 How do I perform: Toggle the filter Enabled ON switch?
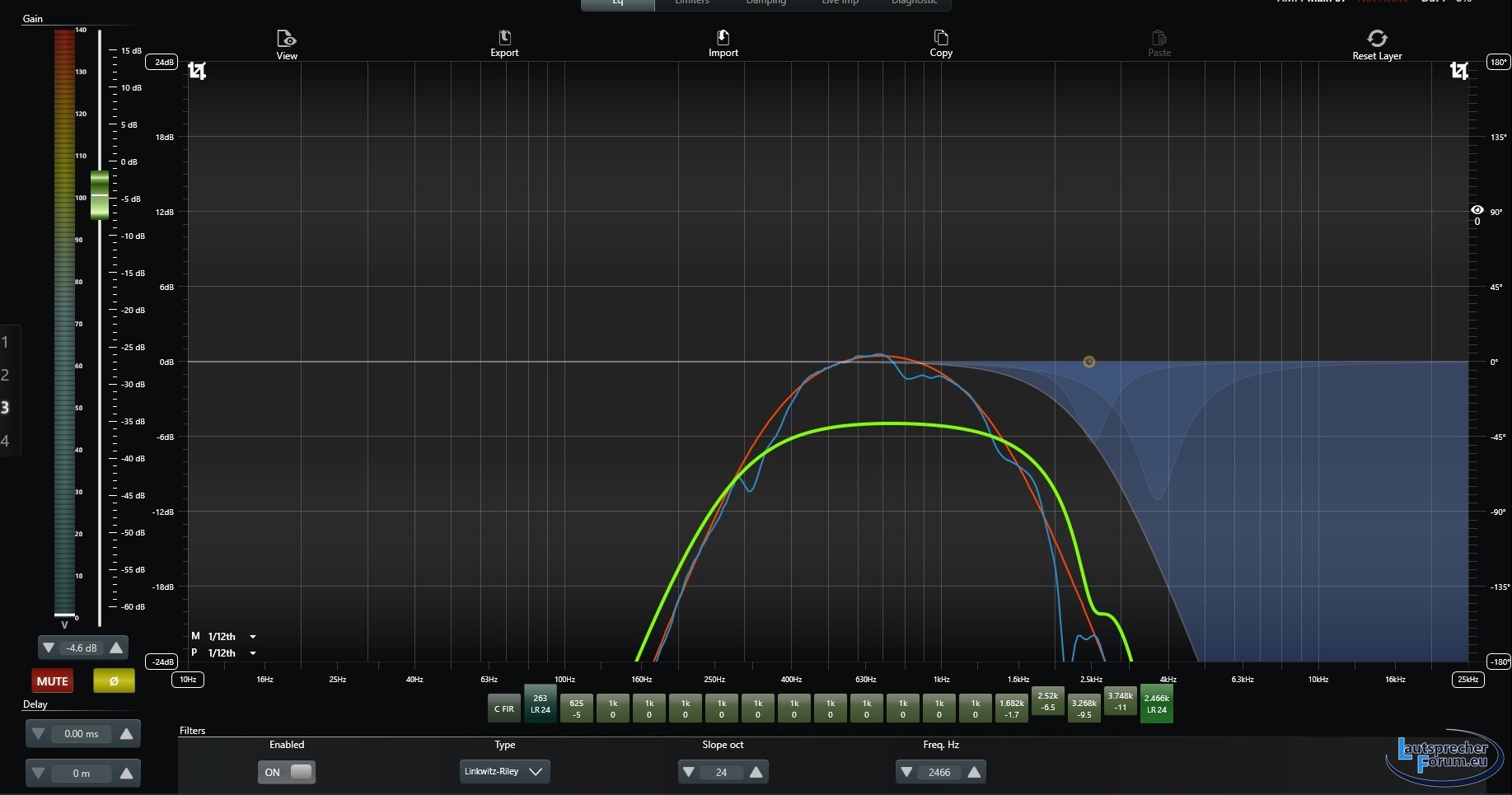click(287, 772)
